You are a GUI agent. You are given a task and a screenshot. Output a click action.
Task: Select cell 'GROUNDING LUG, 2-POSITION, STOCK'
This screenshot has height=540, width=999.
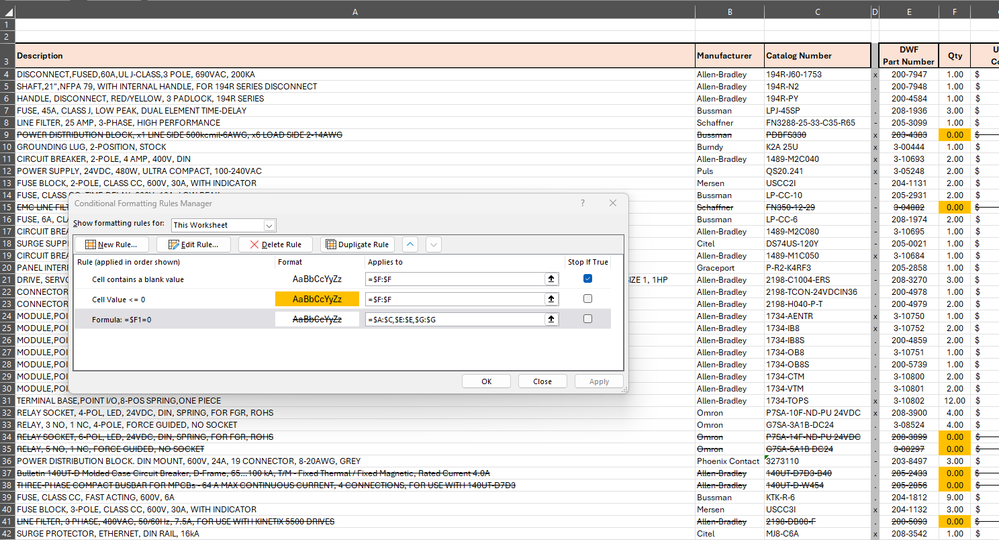point(355,147)
